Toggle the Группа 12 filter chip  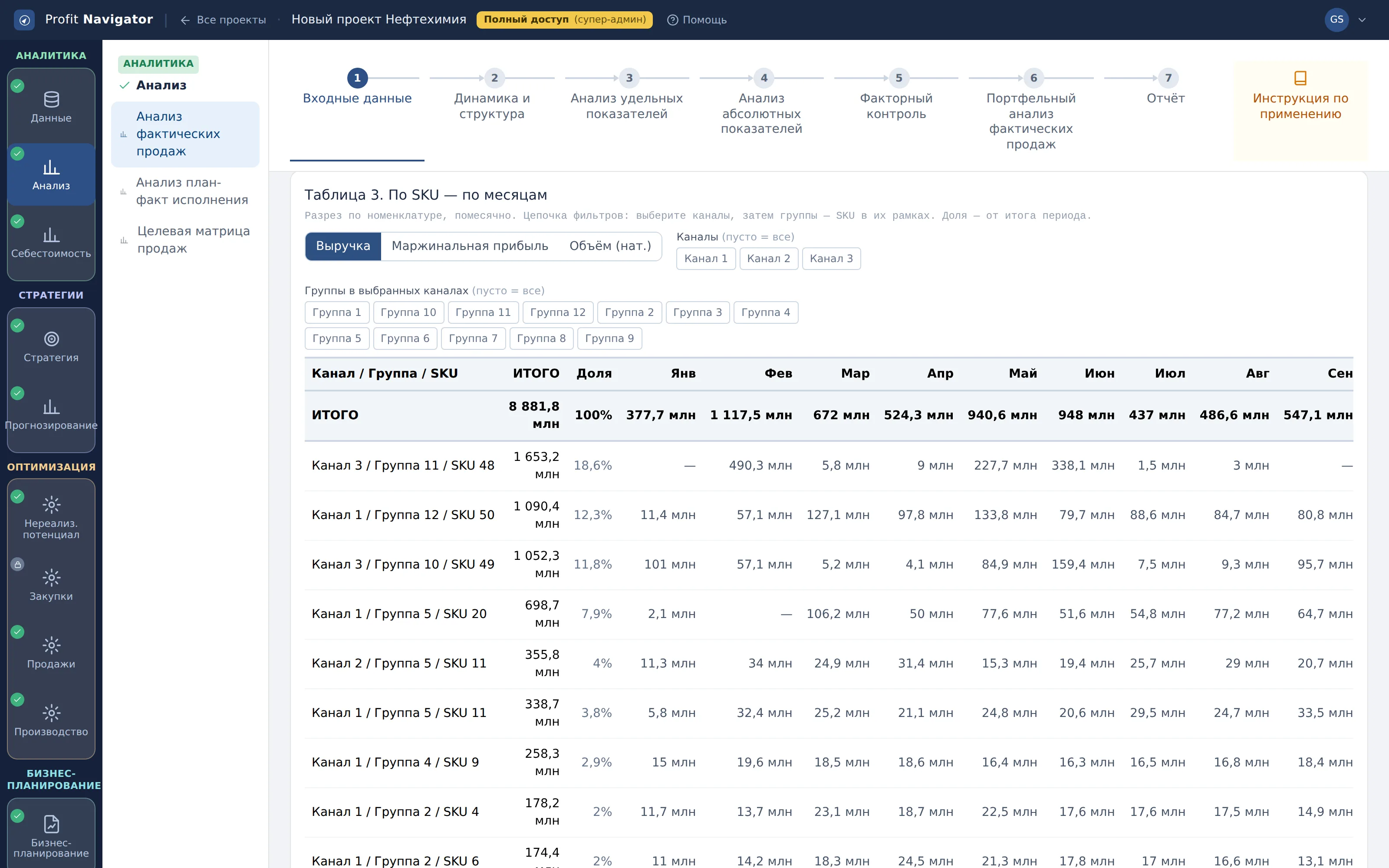[x=557, y=312]
